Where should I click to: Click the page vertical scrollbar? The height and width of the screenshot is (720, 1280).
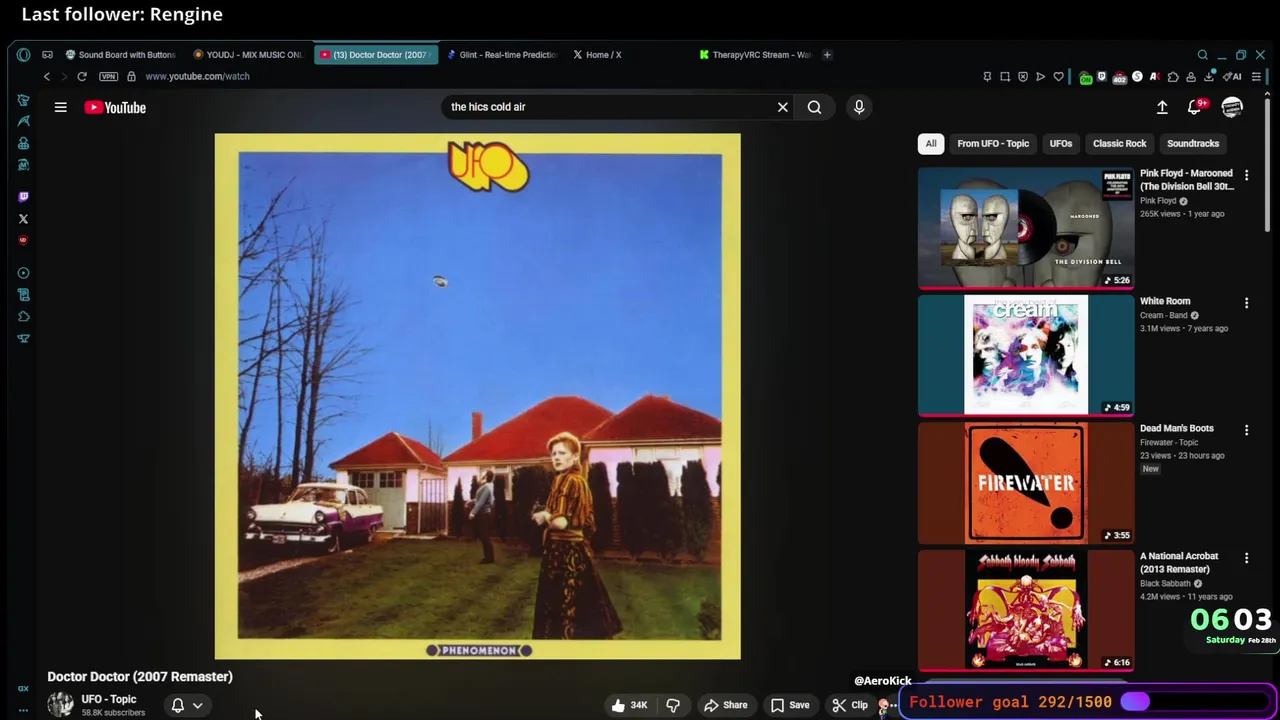click(1267, 165)
